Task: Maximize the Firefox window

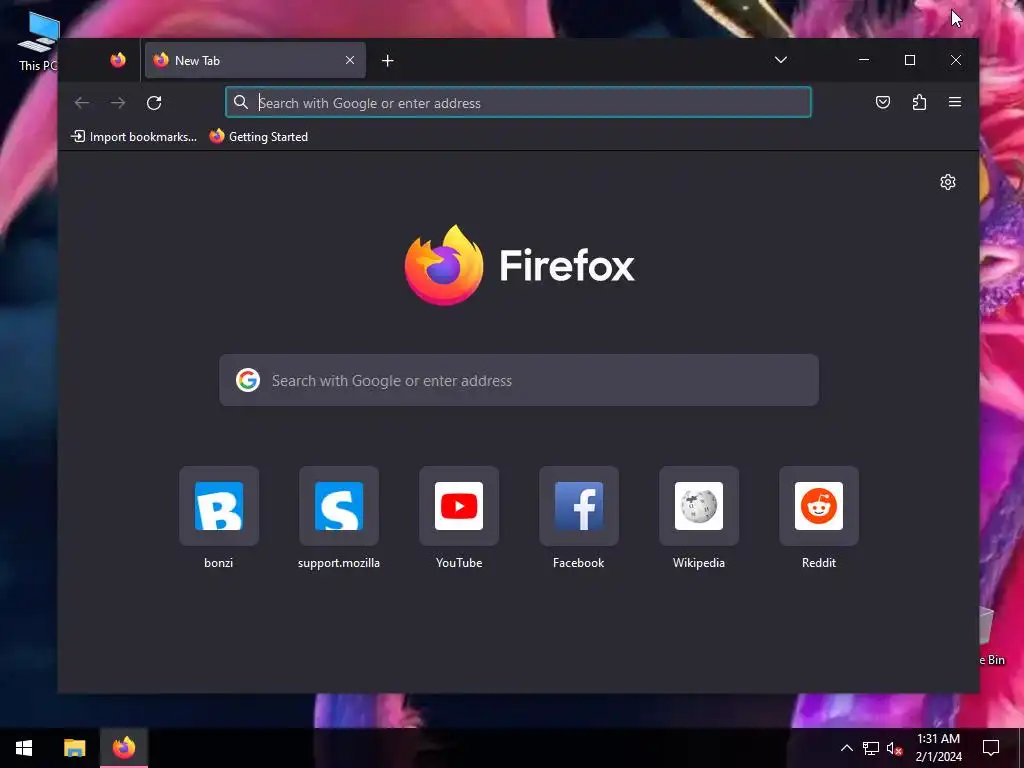Action: tap(910, 60)
